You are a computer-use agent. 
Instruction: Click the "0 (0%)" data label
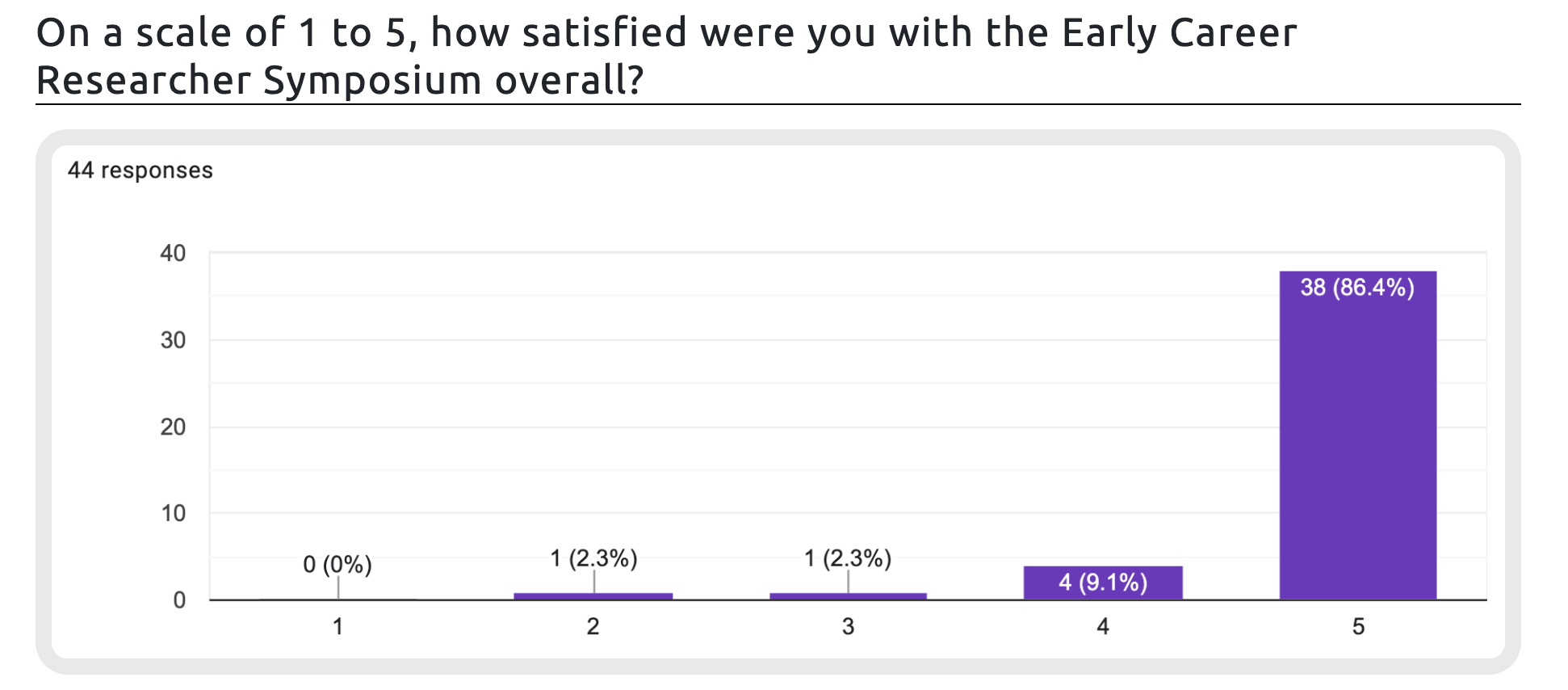pos(337,565)
